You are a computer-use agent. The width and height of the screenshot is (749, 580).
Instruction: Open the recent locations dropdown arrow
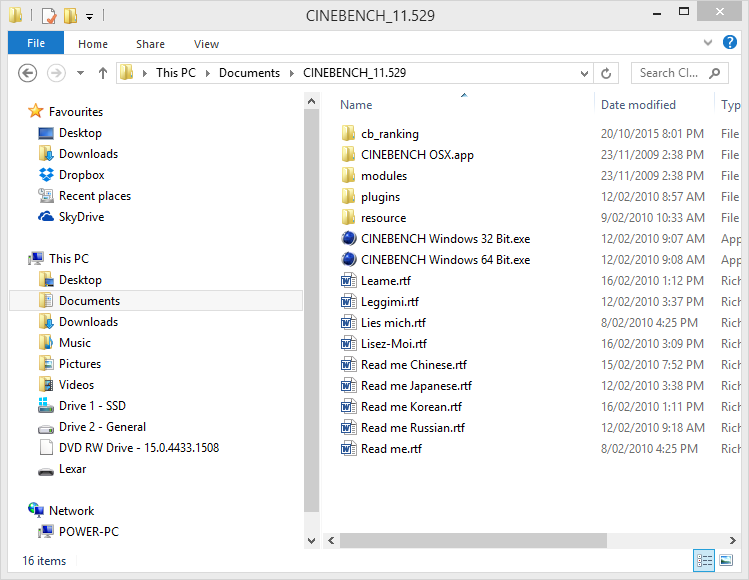pos(80,73)
